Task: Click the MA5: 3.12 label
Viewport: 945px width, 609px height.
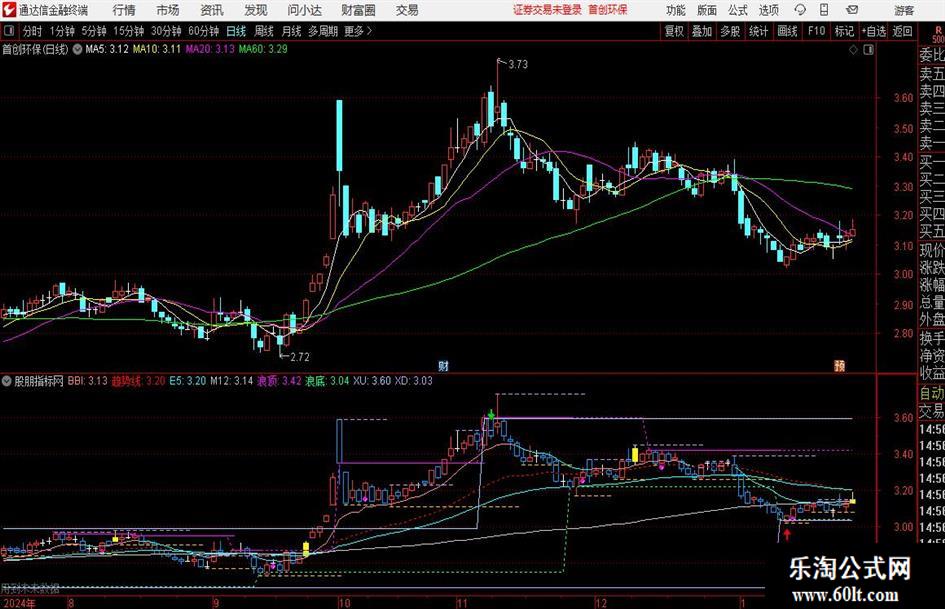Action: click(107, 49)
